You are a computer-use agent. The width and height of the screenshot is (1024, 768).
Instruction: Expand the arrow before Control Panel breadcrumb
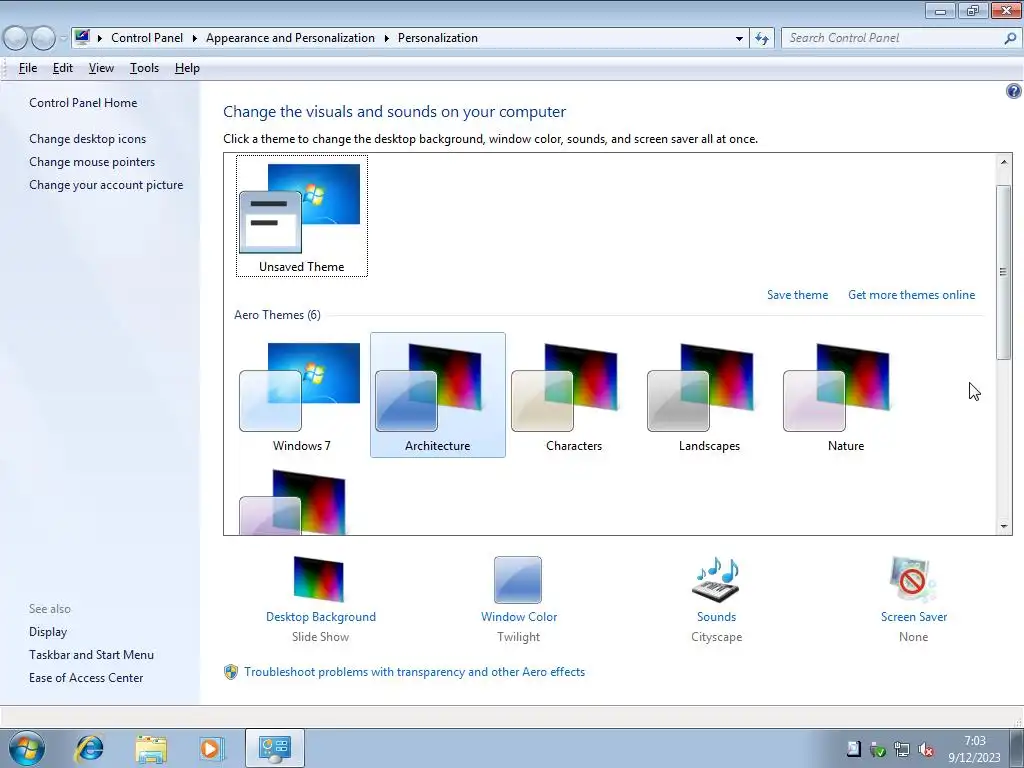99,39
